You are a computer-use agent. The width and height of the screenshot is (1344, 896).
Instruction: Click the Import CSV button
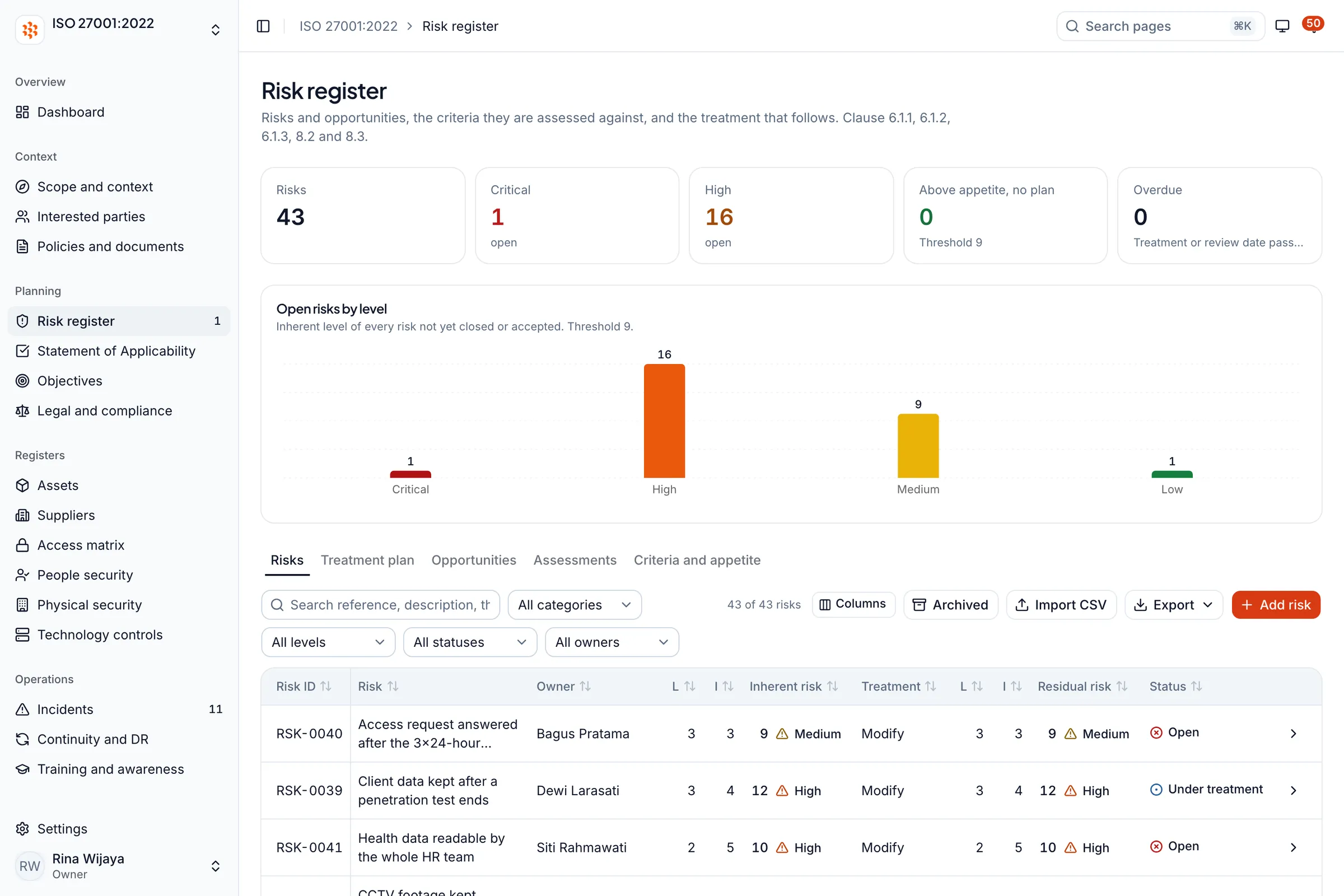1061,605
